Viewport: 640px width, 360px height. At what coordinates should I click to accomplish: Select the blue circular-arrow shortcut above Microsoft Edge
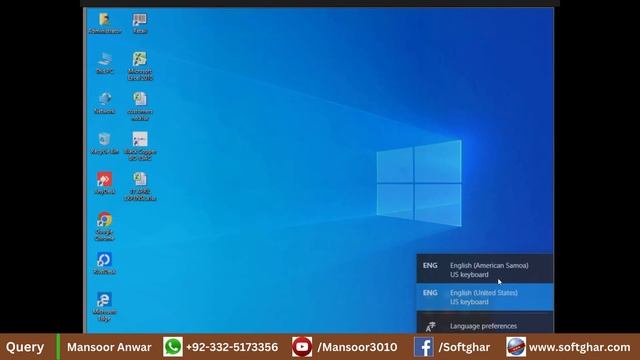point(104,263)
